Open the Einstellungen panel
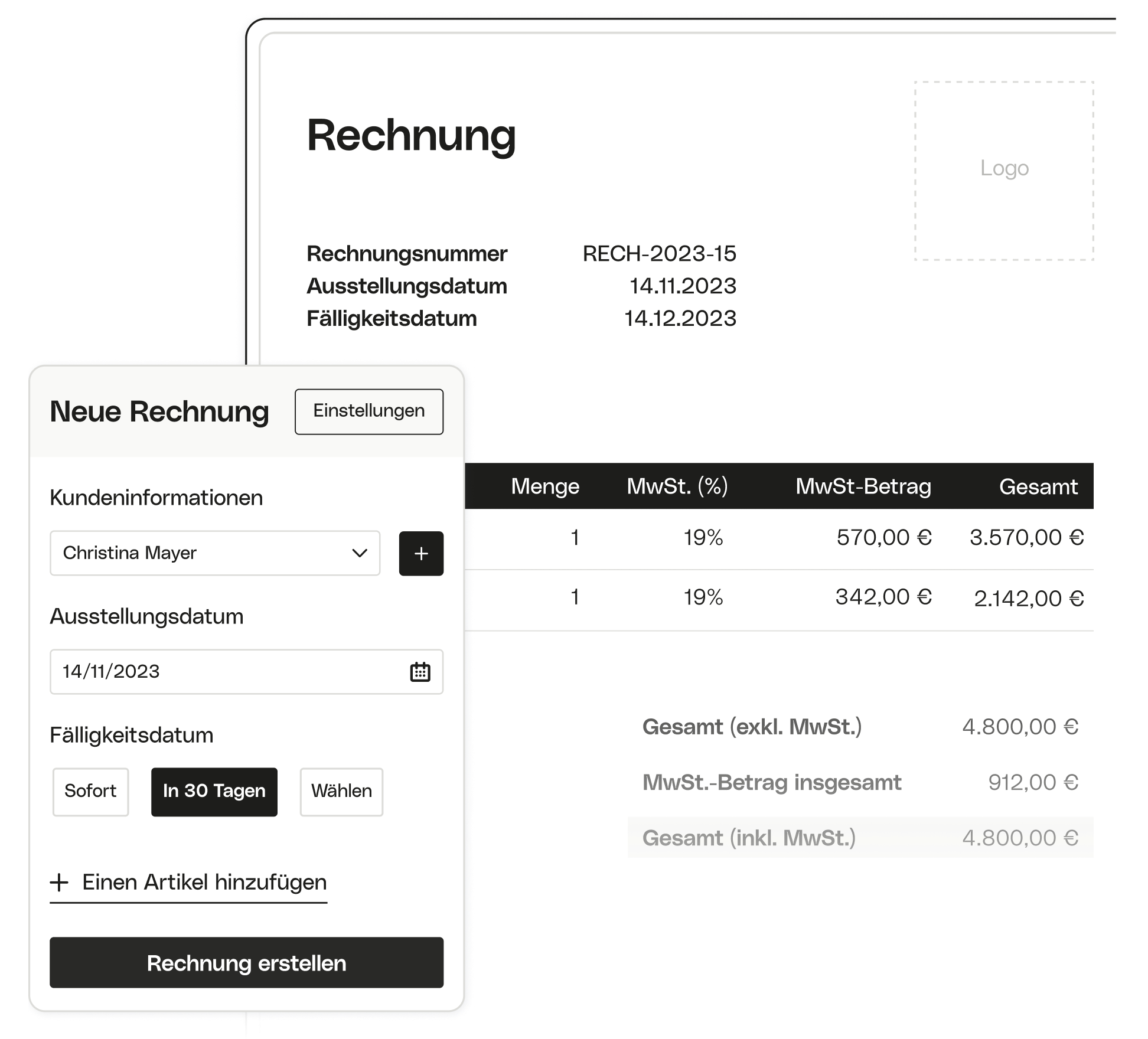This screenshot has width=1148, height=1039. [x=368, y=411]
